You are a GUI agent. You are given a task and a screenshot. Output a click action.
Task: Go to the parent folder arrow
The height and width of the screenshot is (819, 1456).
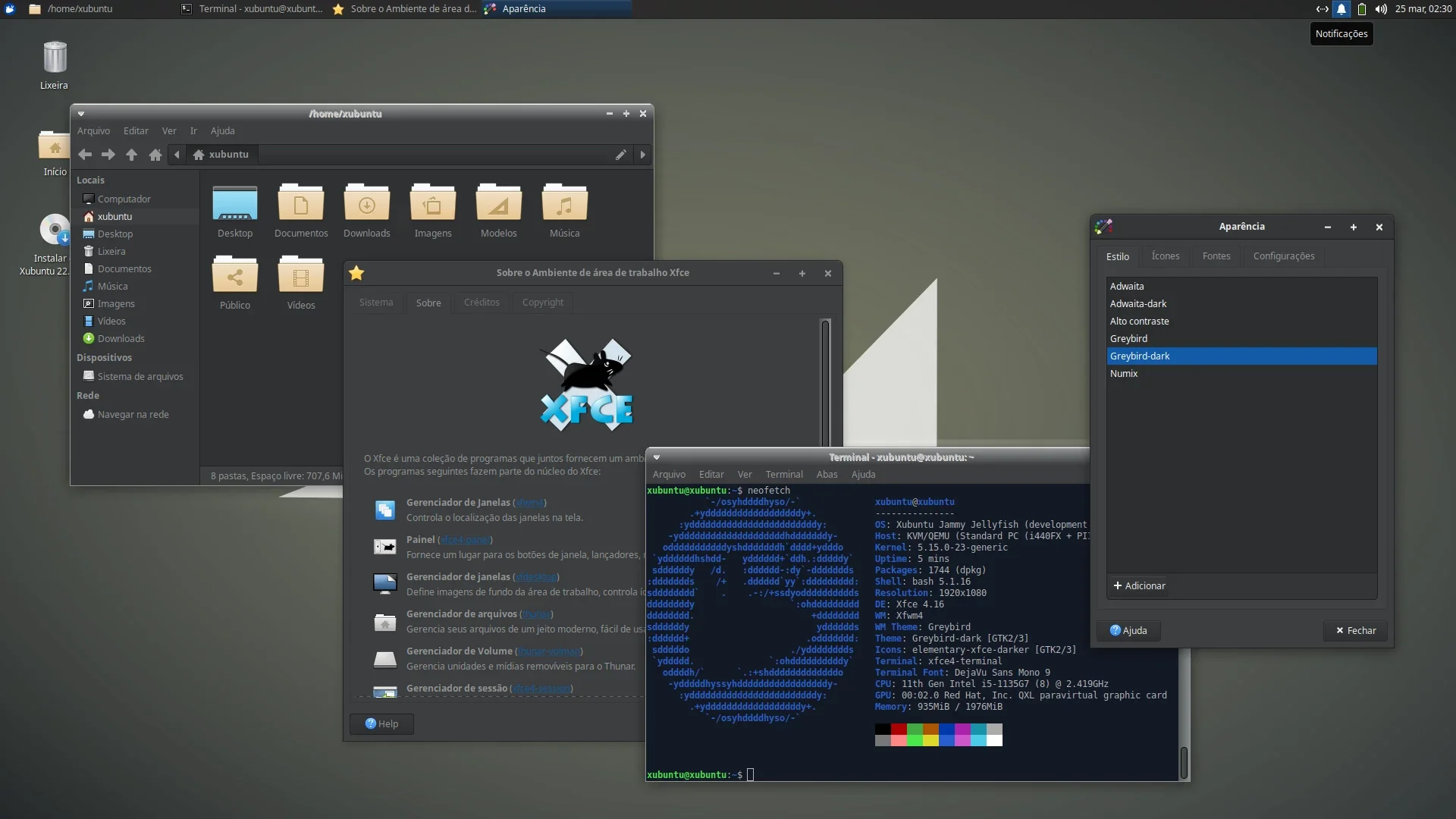click(132, 155)
